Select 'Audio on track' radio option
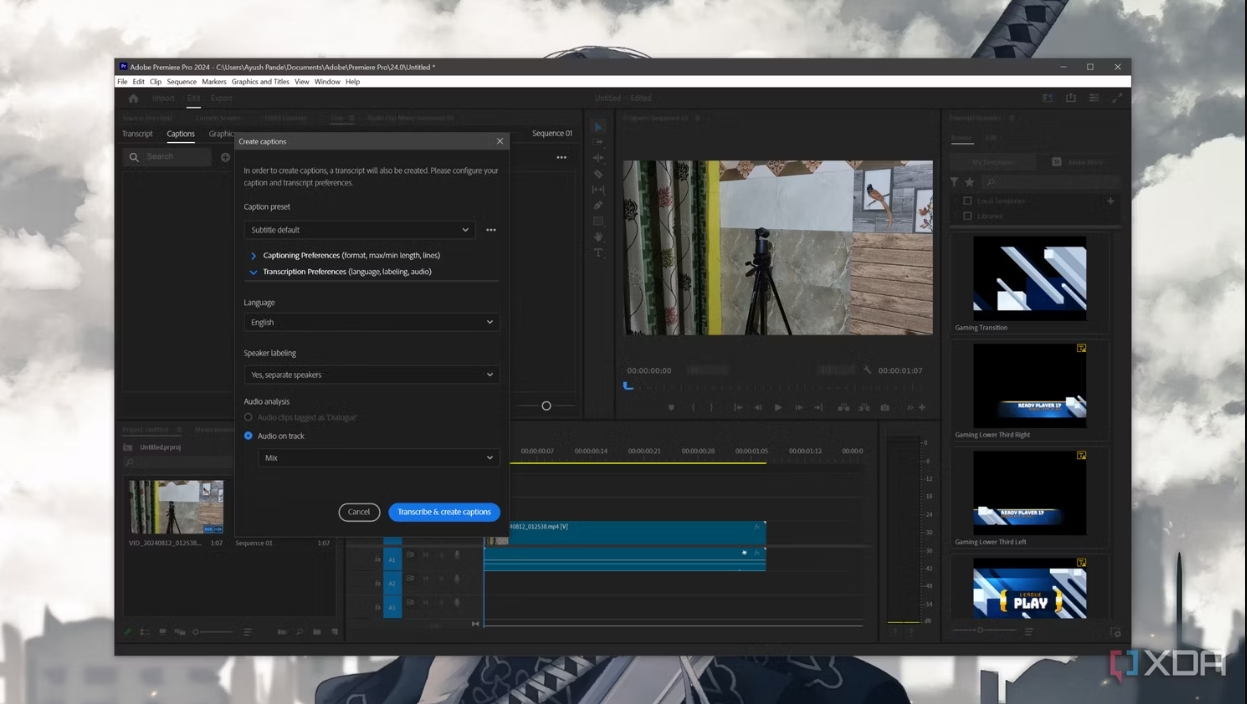 [248, 436]
